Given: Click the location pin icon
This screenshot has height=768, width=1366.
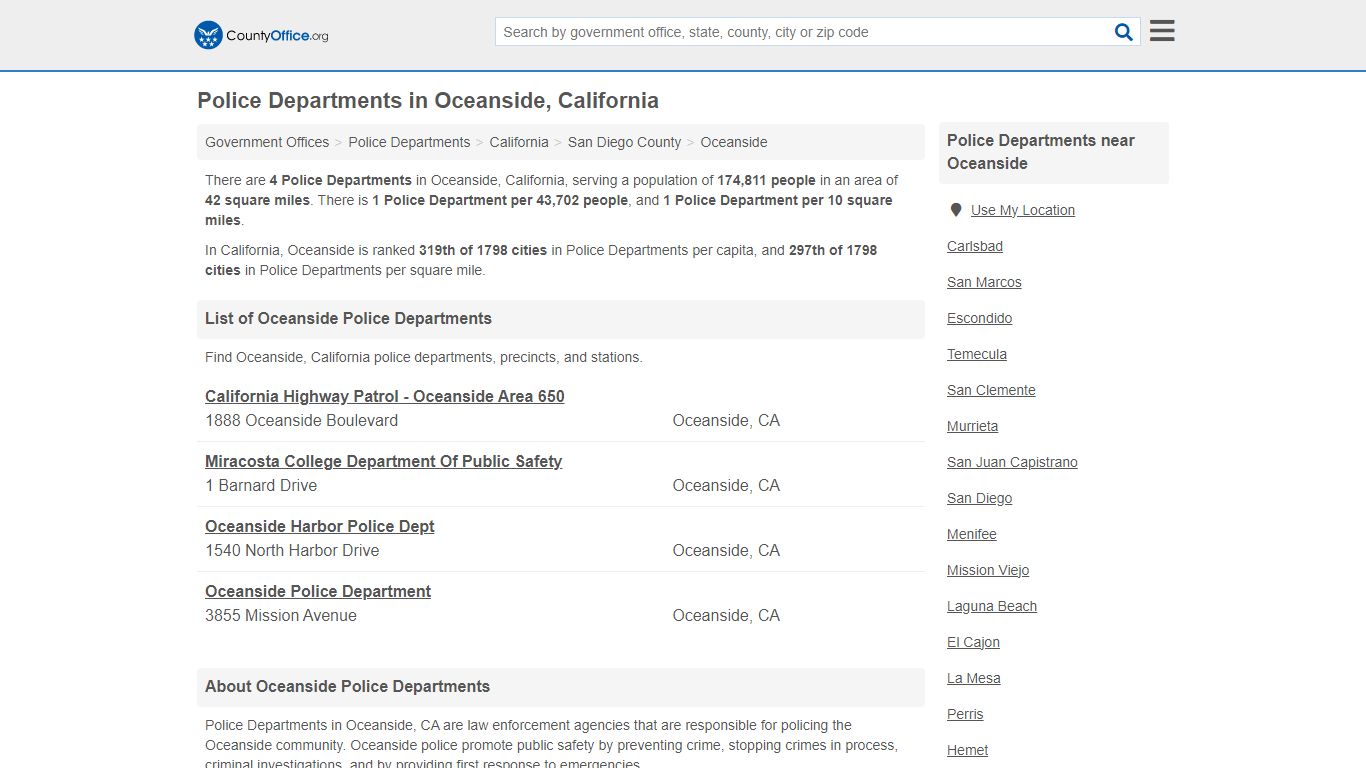Looking at the screenshot, I should click(956, 210).
